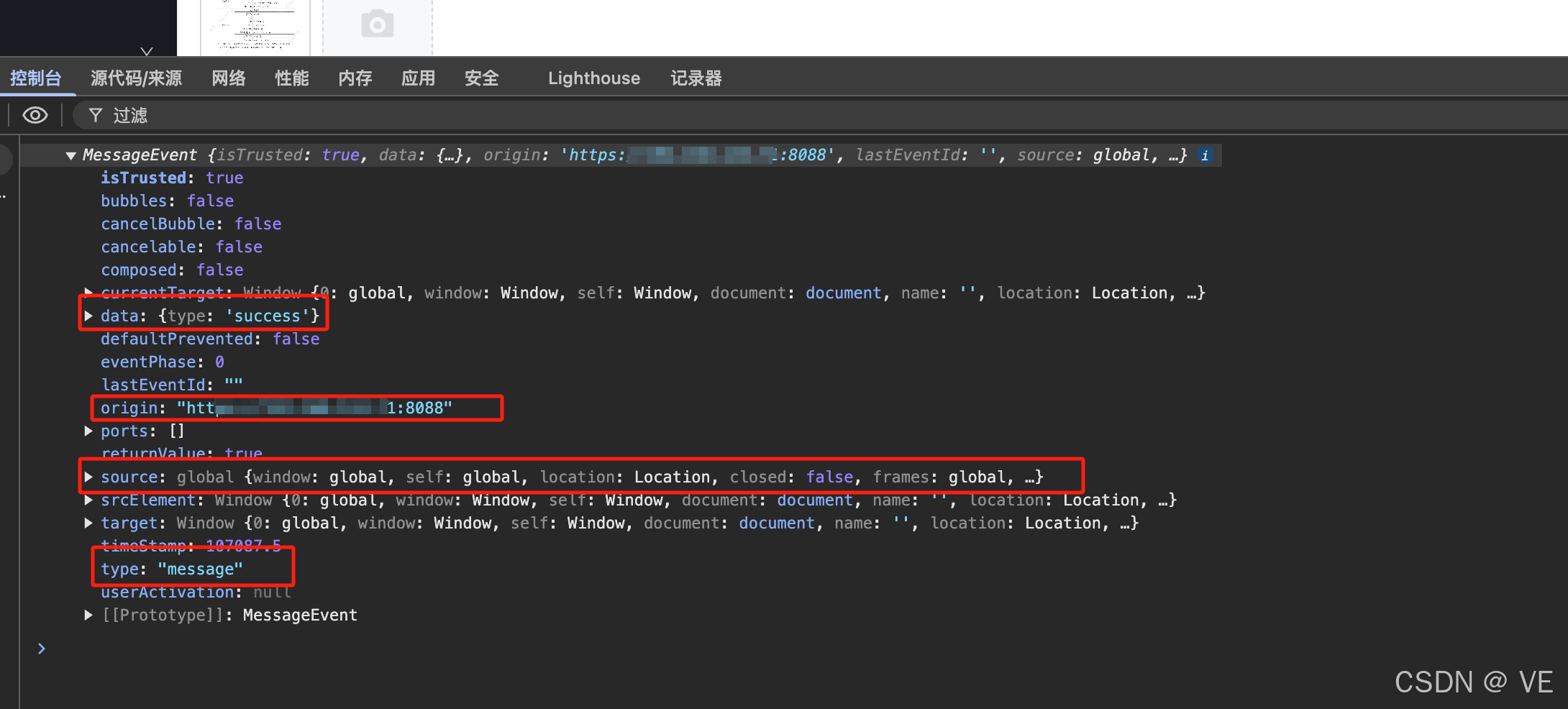This screenshot has width=1568, height=709.
Task: Switch to the 控制台 tab
Action: [36, 78]
